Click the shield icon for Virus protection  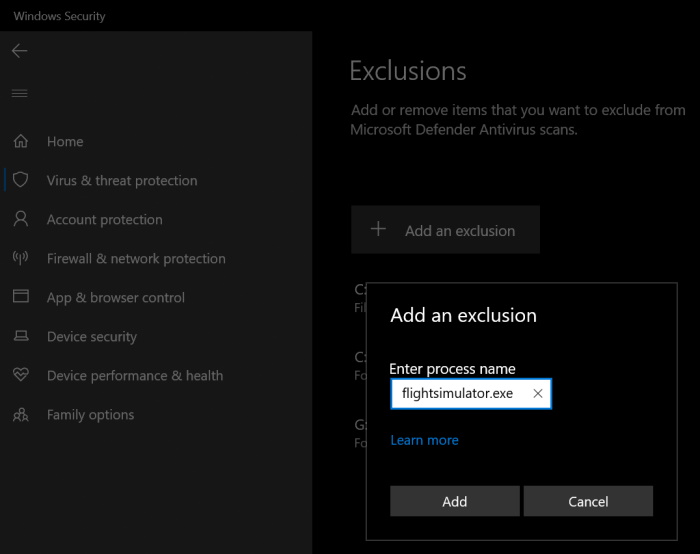pyautogui.click(x=21, y=180)
